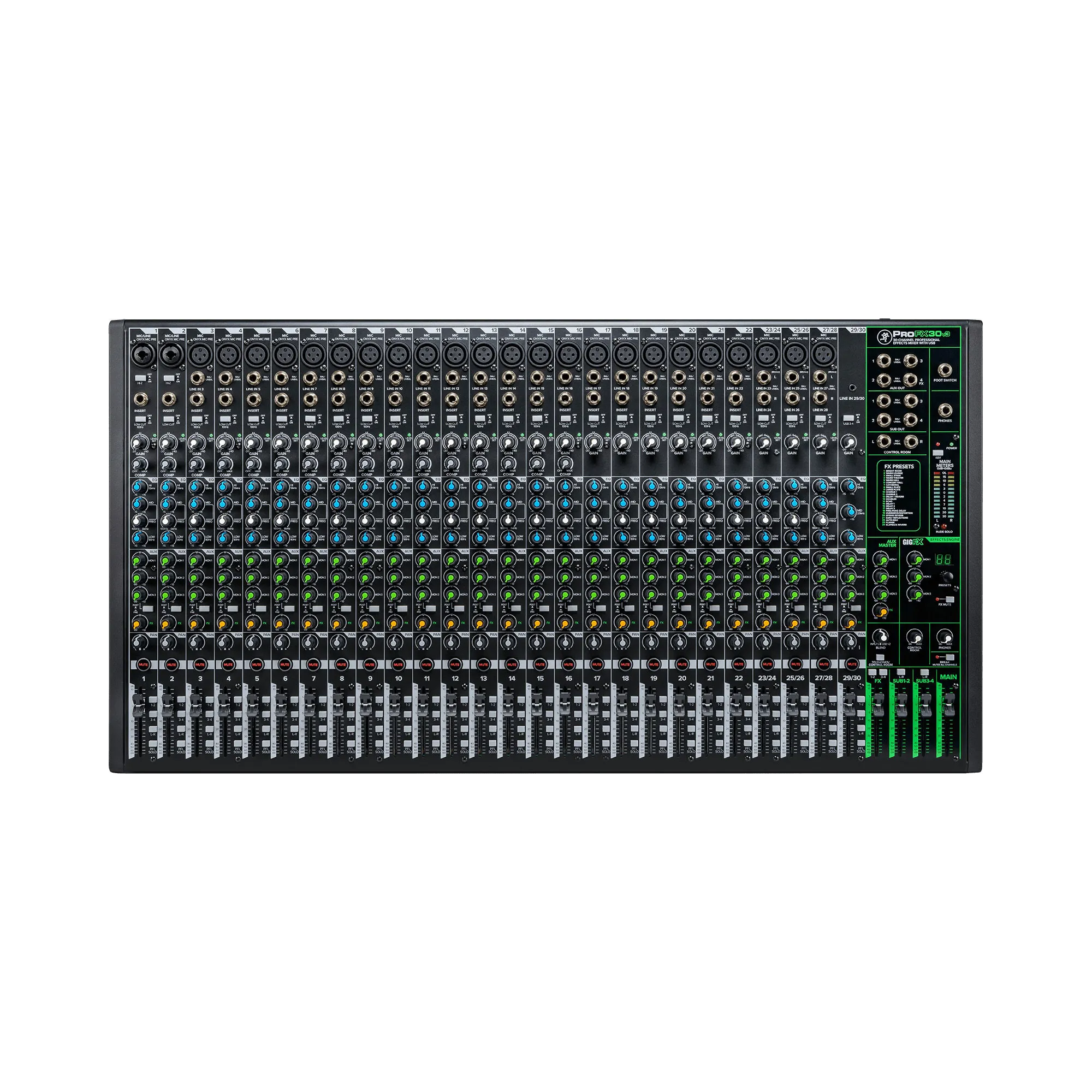Click the LINE IN 29/30 stereo mini jack
The image size is (1092, 1092).
pyautogui.click(x=852, y=388)
